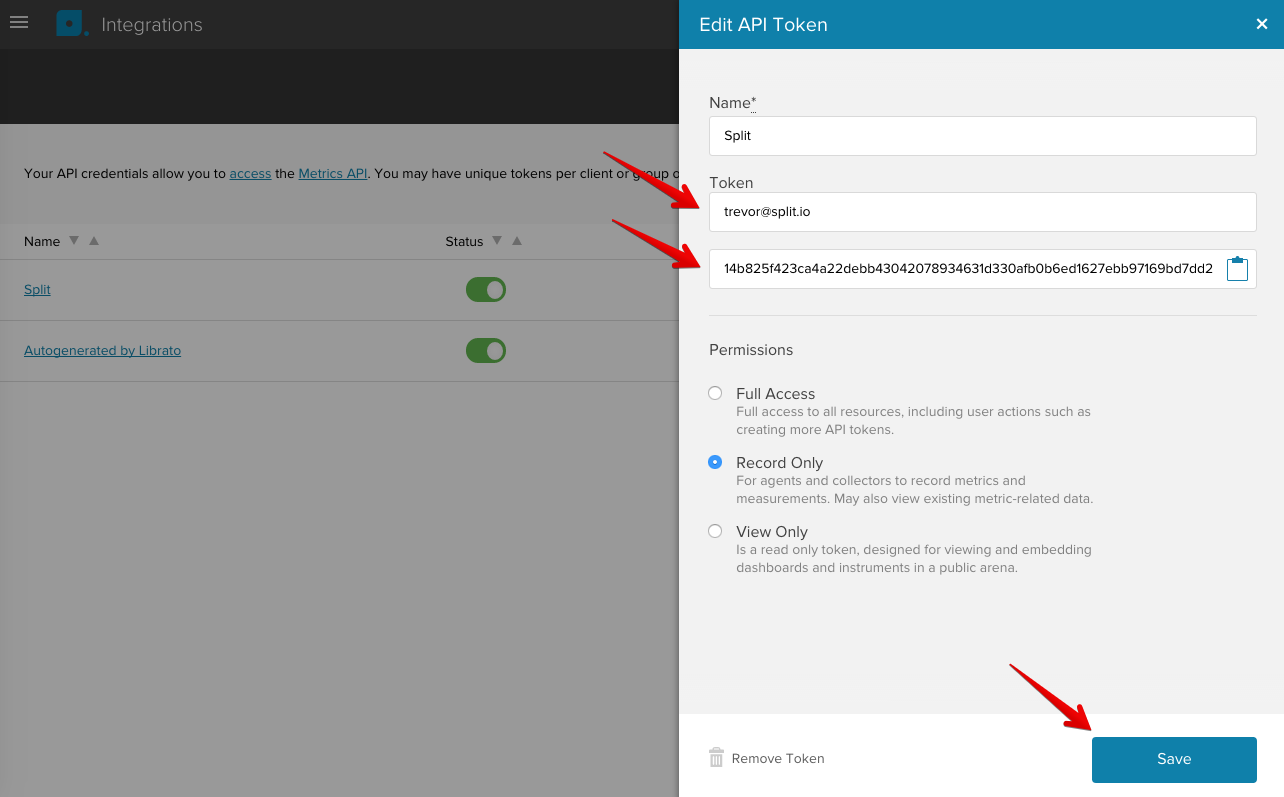Click the Remove Token trash icon

(x=716, y=758)
